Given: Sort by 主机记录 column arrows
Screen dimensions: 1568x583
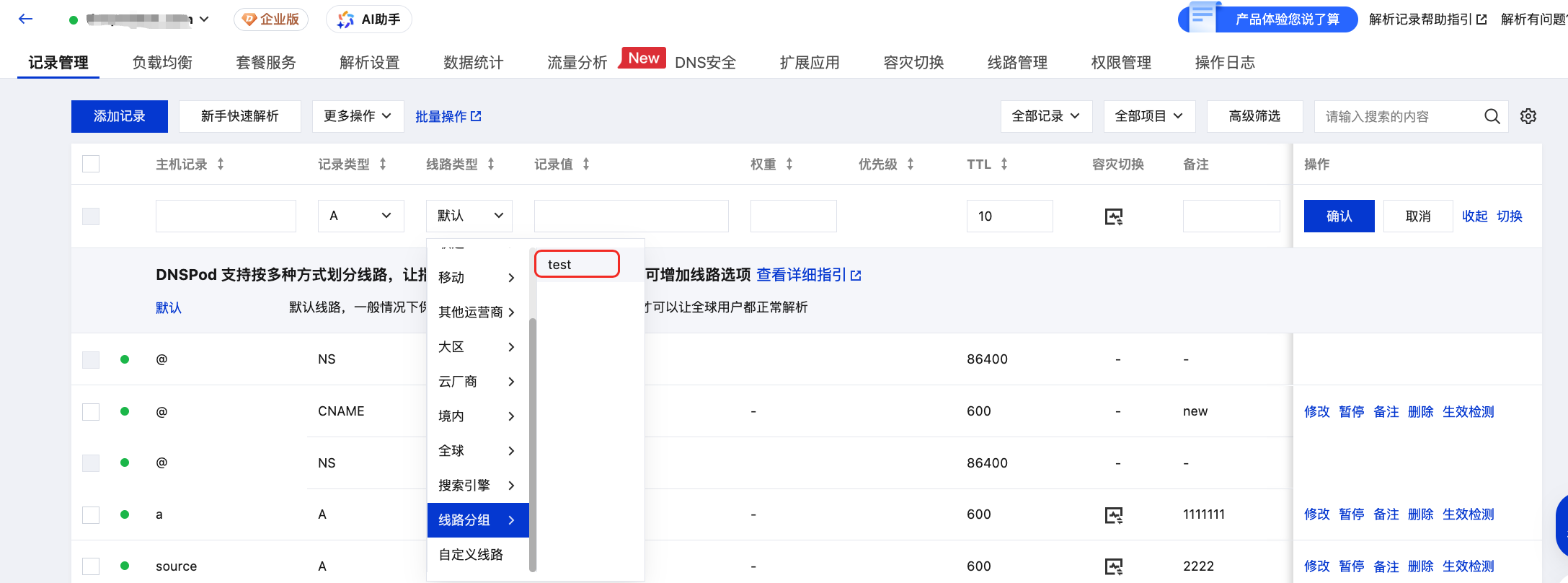Looking at the screenshot, I should [x=221, y=165].
